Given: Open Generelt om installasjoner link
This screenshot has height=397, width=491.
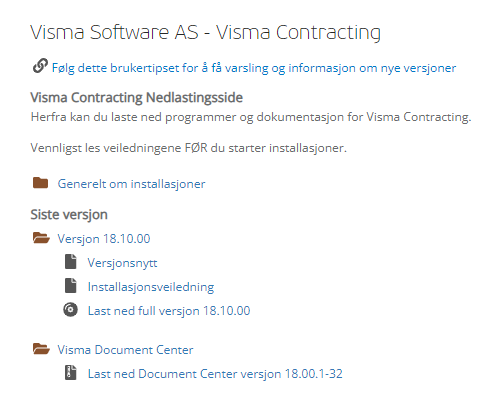Looking at the screenshot, I should coord(131,184).
